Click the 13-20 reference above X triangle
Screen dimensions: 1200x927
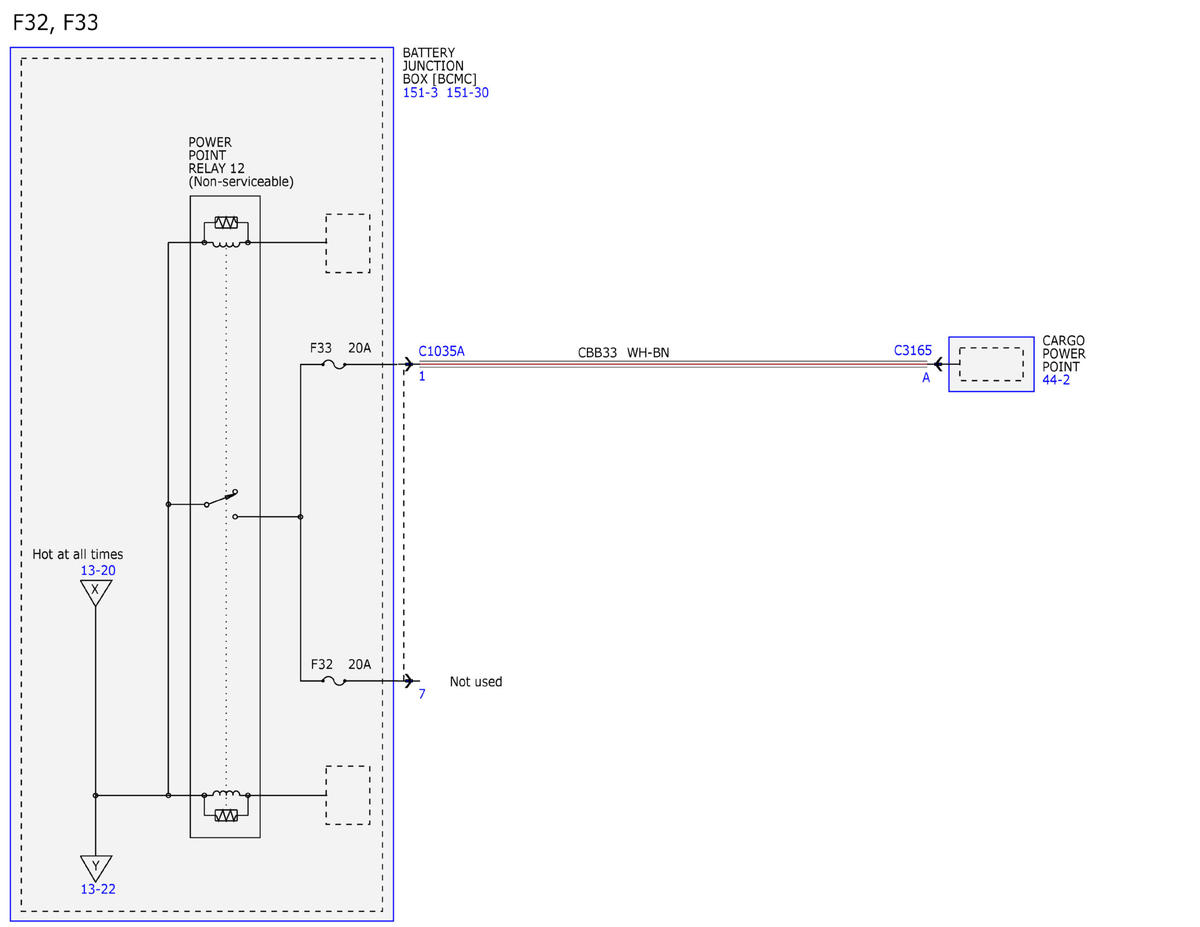coord(98,571)
